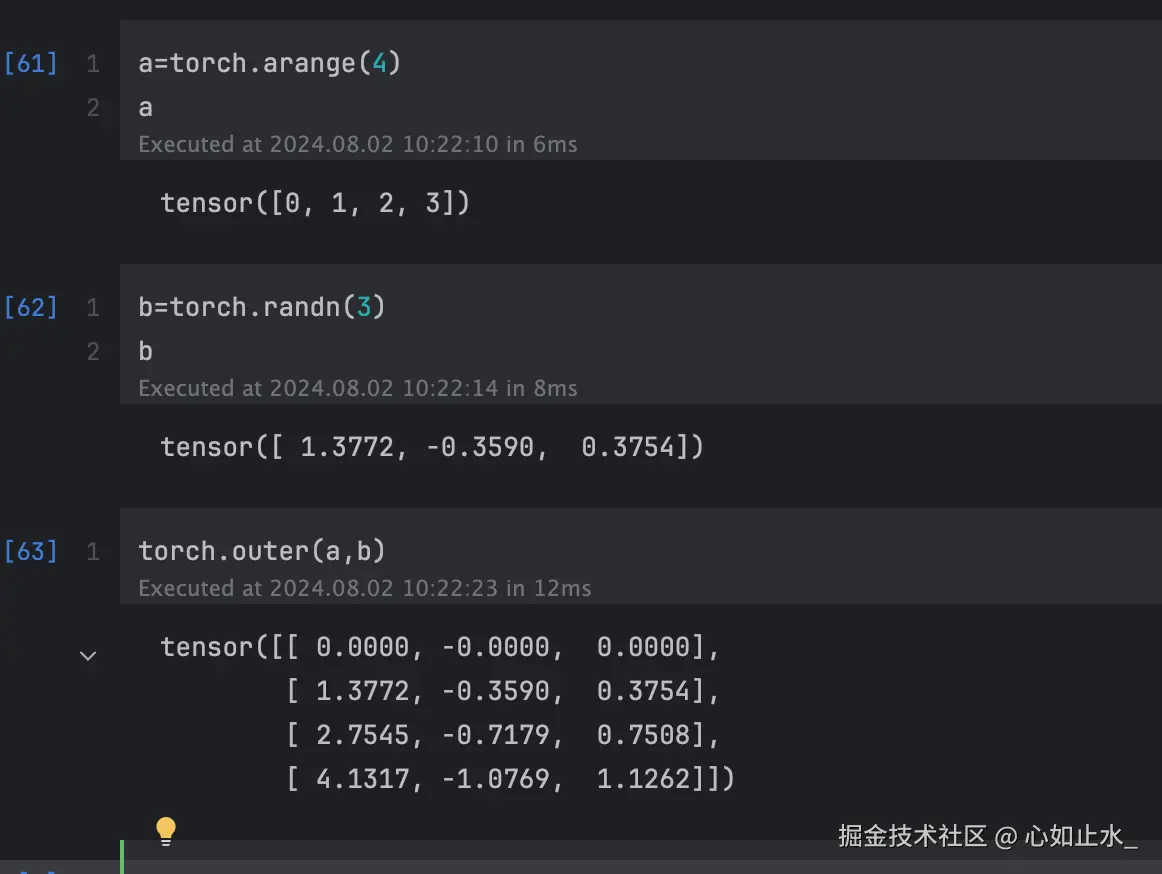Click the last row starting with 4.1317

(x=510, y=779)
